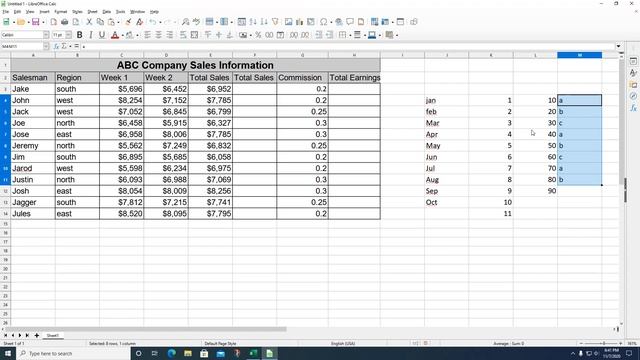This screenshot has width=640, height=360.
Task: Click the Center Horizontally icon
Action: 158,35
